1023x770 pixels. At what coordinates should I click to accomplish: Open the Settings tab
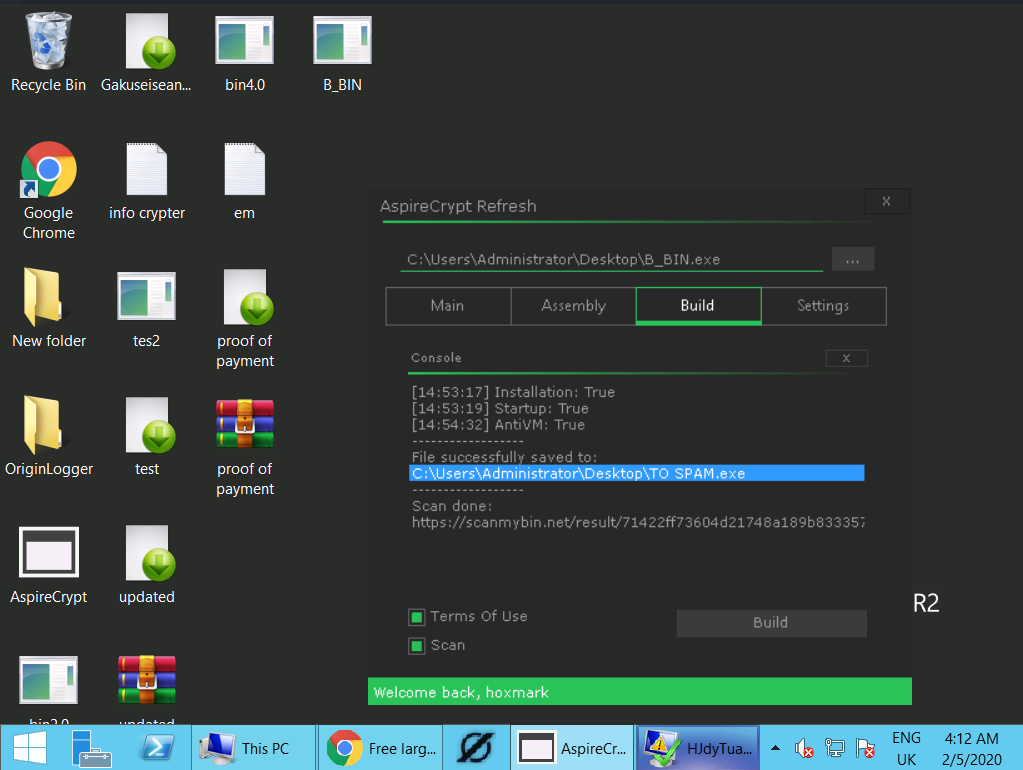(823, 306)
